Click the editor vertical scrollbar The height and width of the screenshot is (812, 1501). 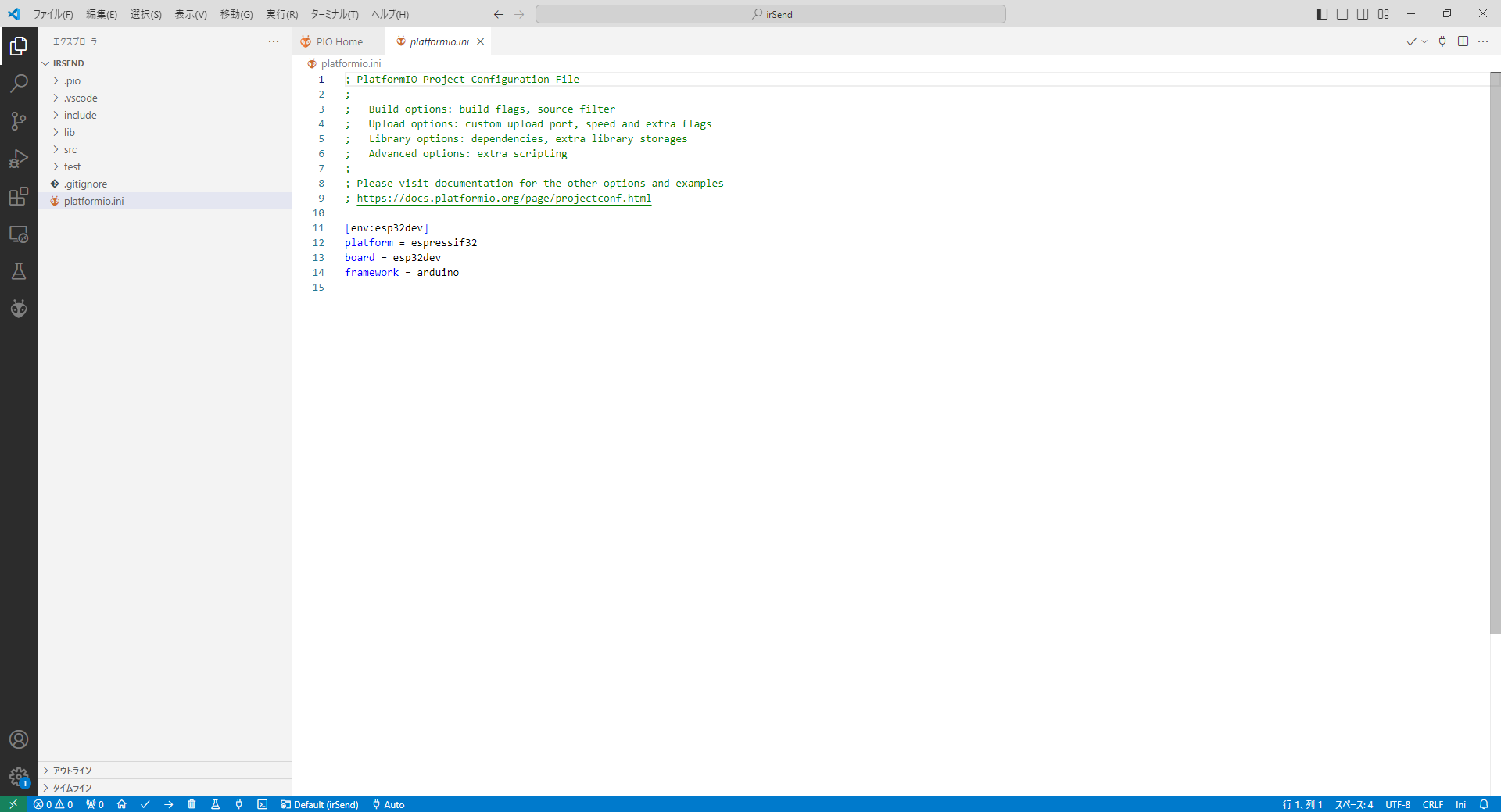(1495, 352)
